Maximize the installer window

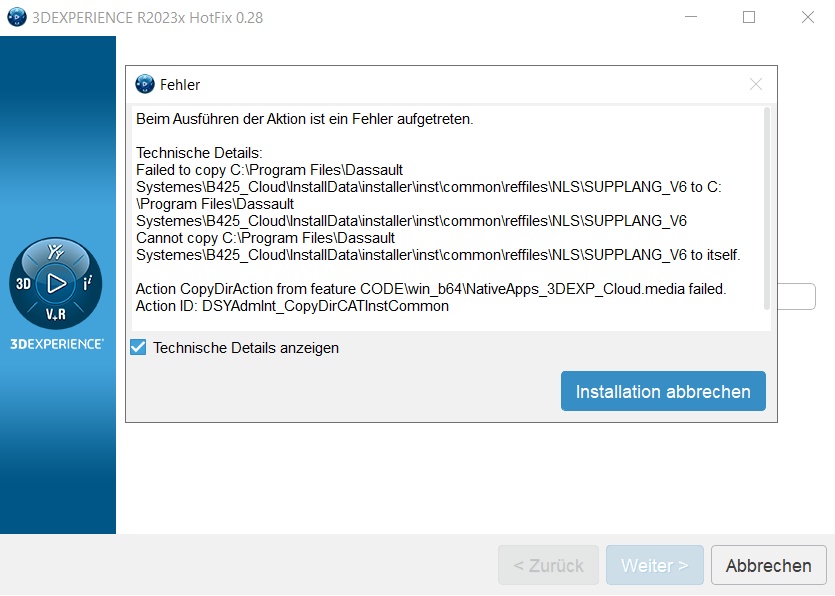point(749,17)
